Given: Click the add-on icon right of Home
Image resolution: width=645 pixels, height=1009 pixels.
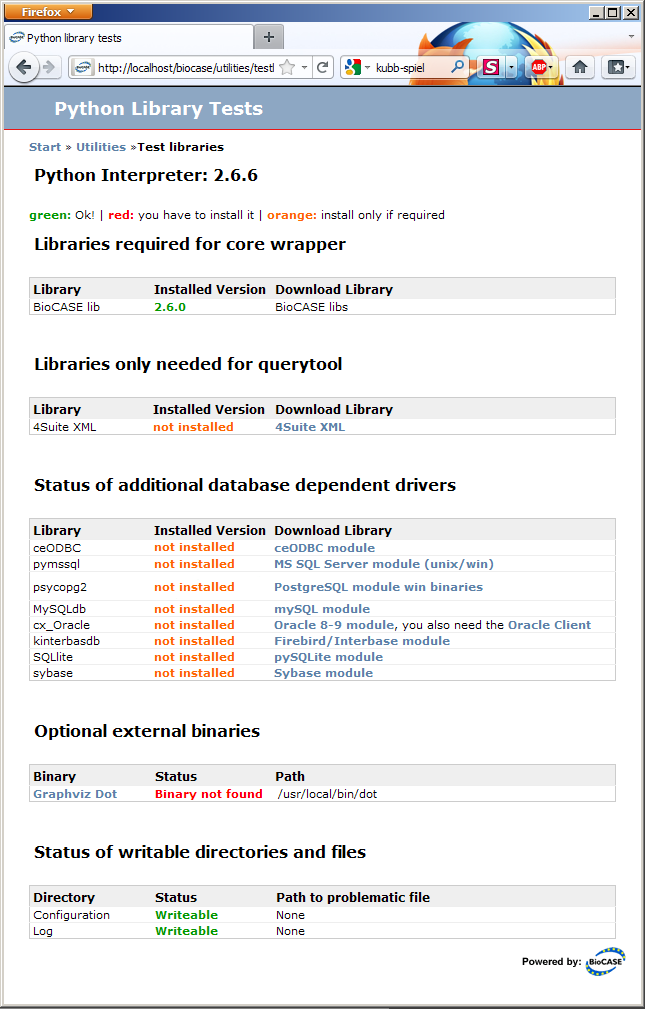Looking at the screenshot, I should click(615, 67).
